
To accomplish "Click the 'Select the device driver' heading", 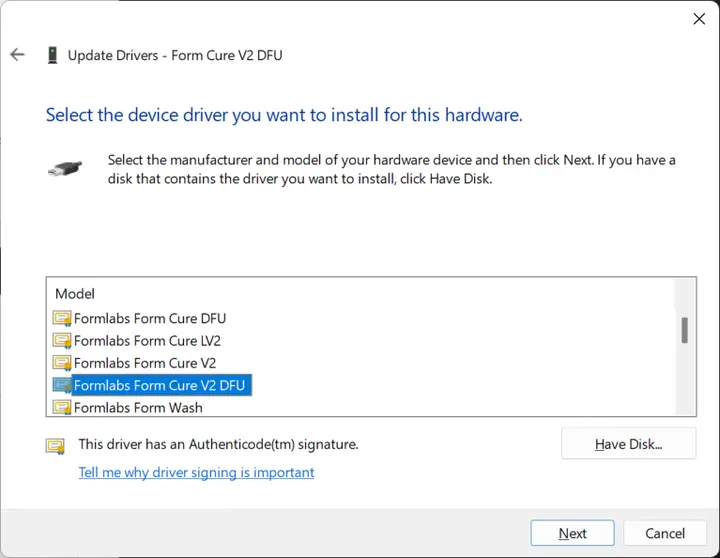I will tap(284, 115).
